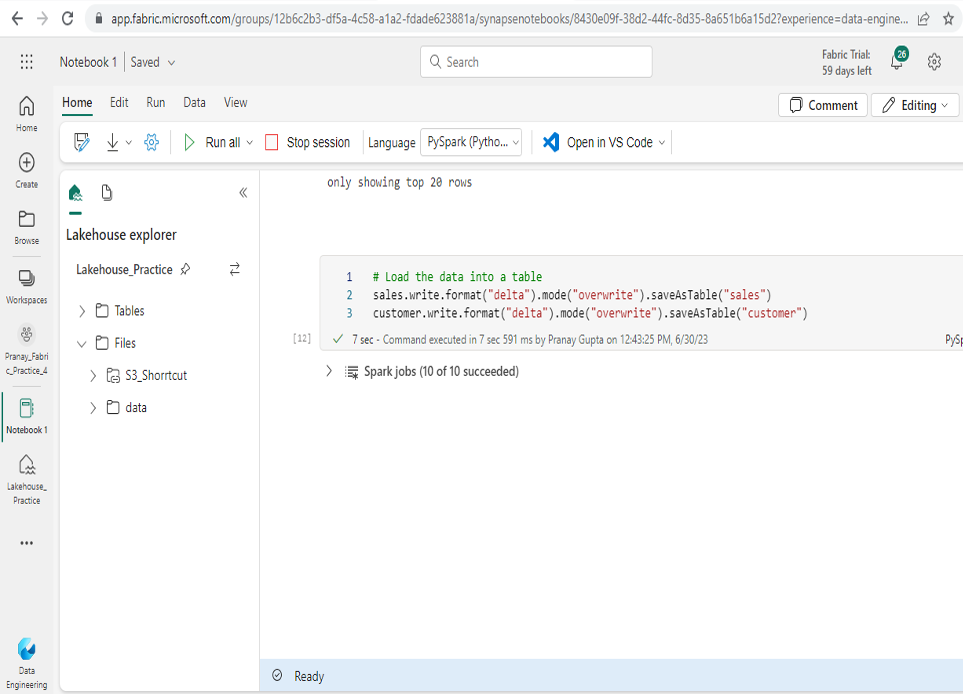Expand the Tables folder
The image size is (964, 694).
[82, 311]
